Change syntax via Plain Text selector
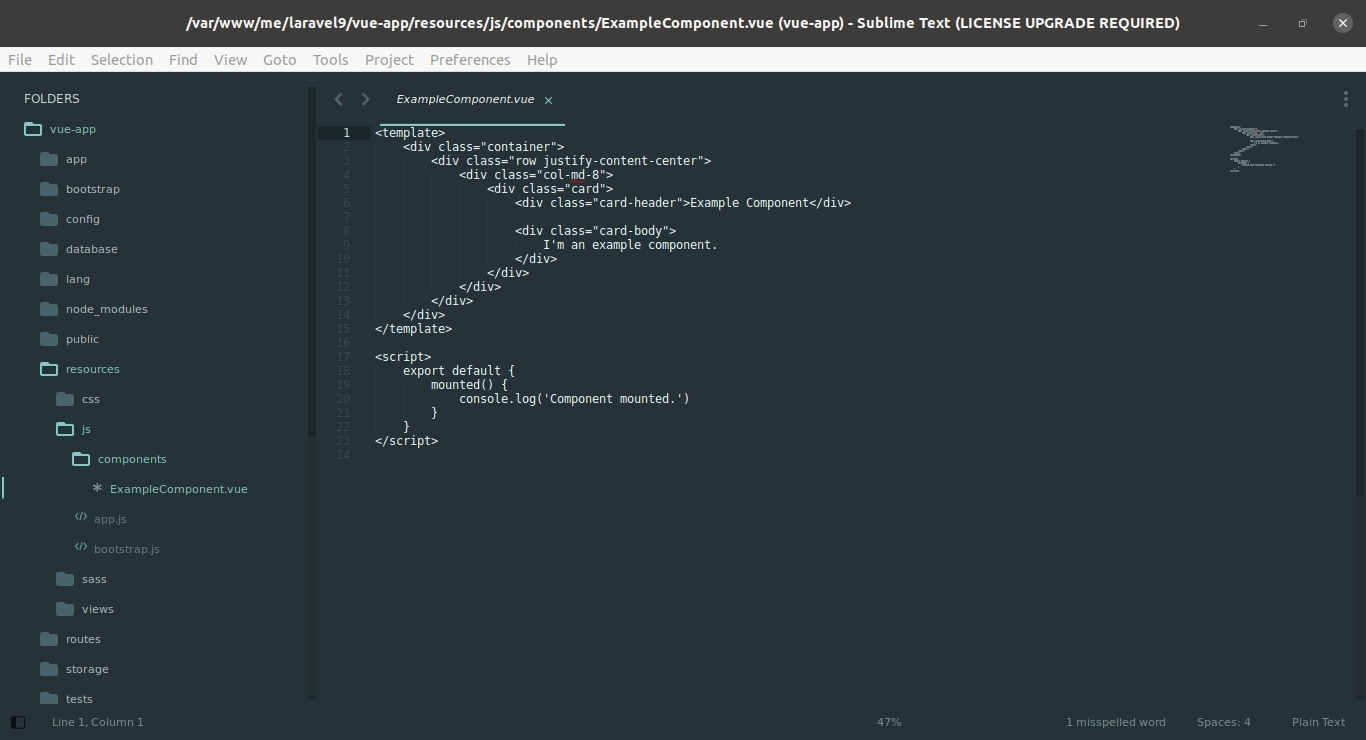Screen dimensions: 1366x740 click(1318, 722)
